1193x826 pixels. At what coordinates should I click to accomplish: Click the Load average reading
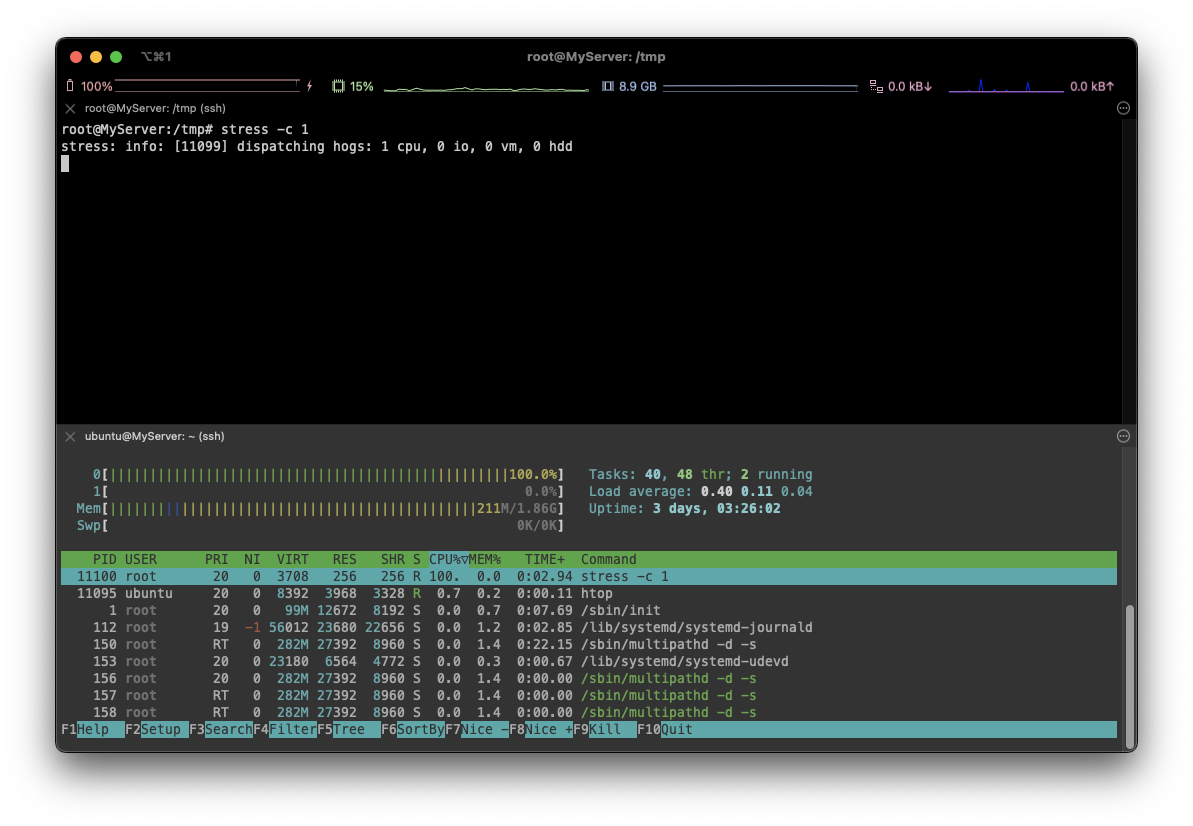[700, 491]
